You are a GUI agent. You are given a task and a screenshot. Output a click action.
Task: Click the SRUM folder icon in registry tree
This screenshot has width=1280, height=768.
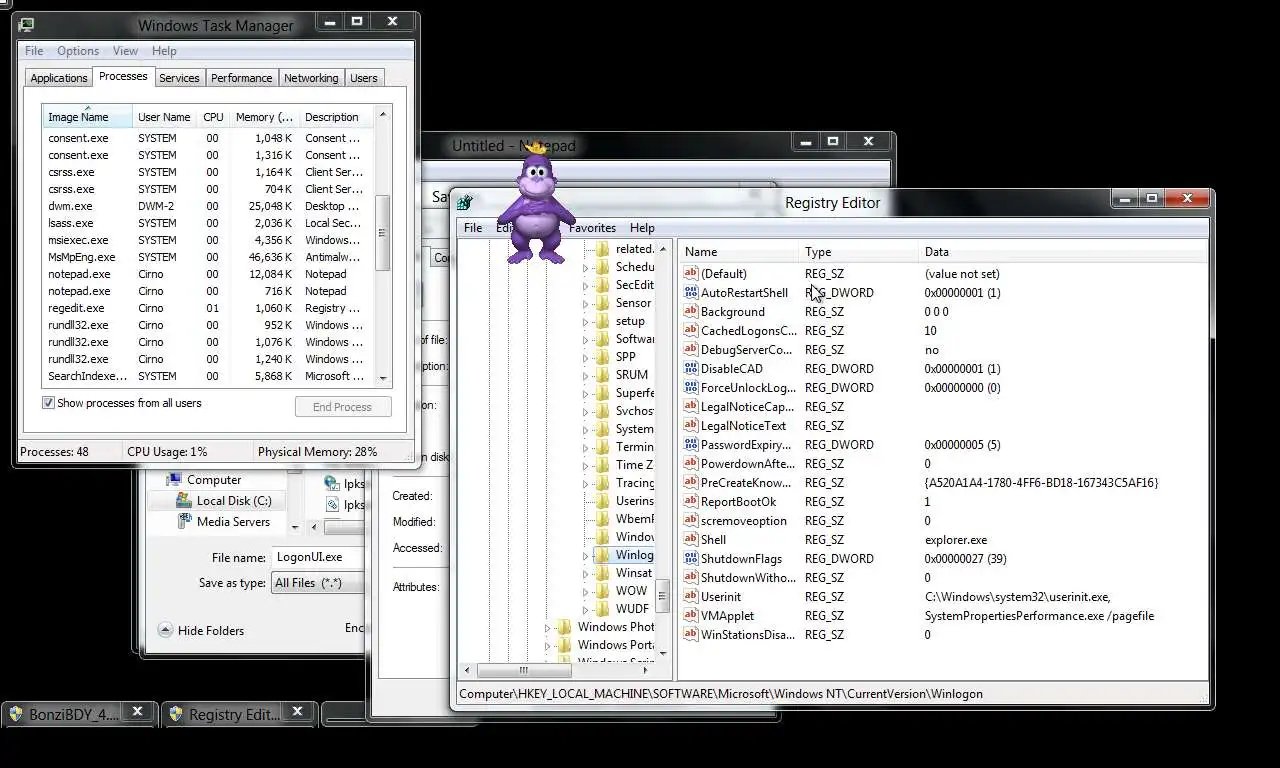coord(603,375)
